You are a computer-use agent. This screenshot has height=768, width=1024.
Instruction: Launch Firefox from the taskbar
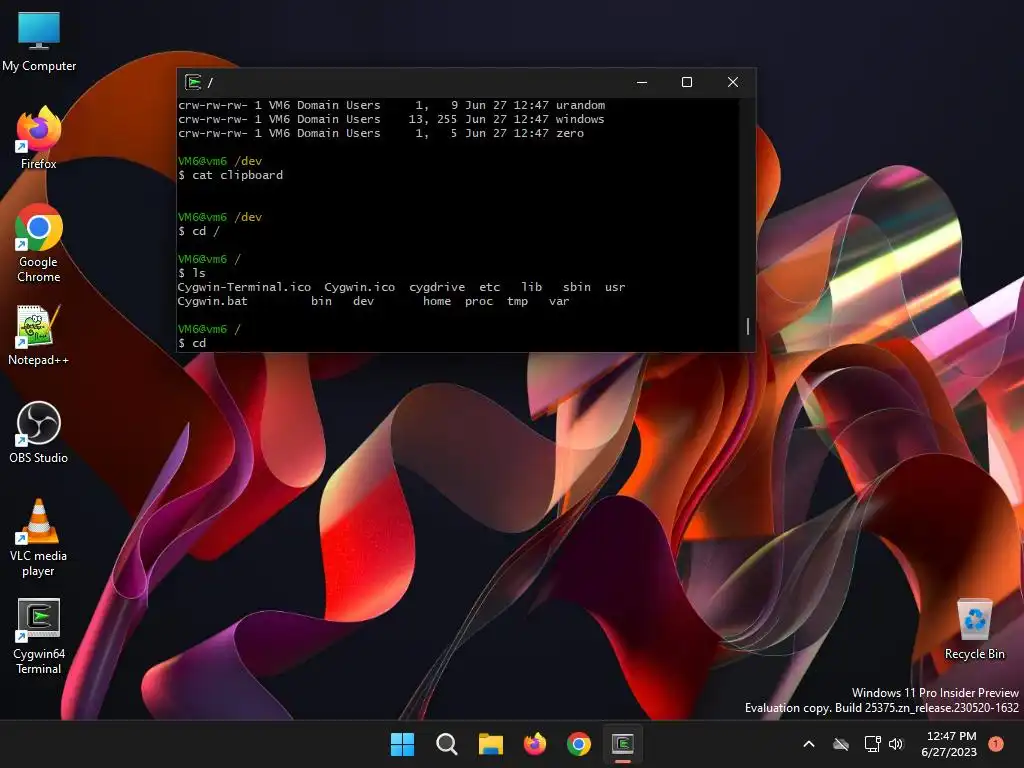coord(535,744)
